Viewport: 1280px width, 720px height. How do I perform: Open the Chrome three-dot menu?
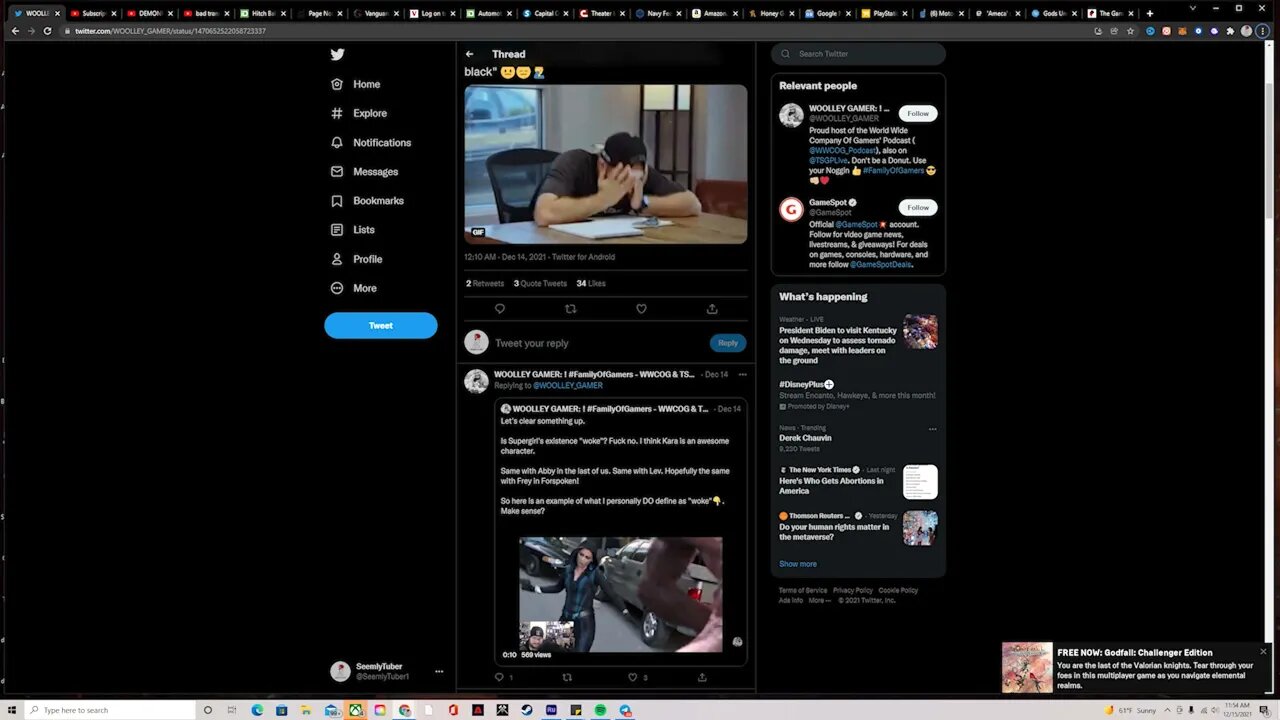pyautogui.click(x=1262, y=31)
